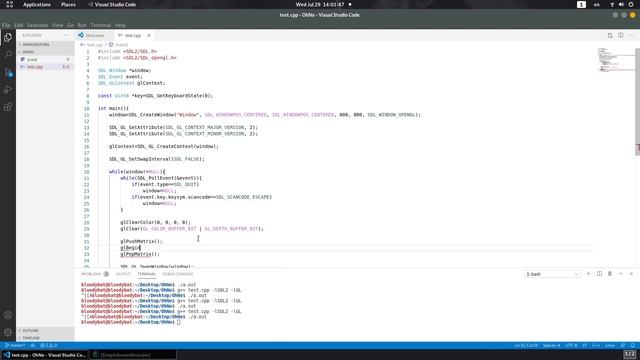
Task: Open the Extensions view
Action: 8,107
